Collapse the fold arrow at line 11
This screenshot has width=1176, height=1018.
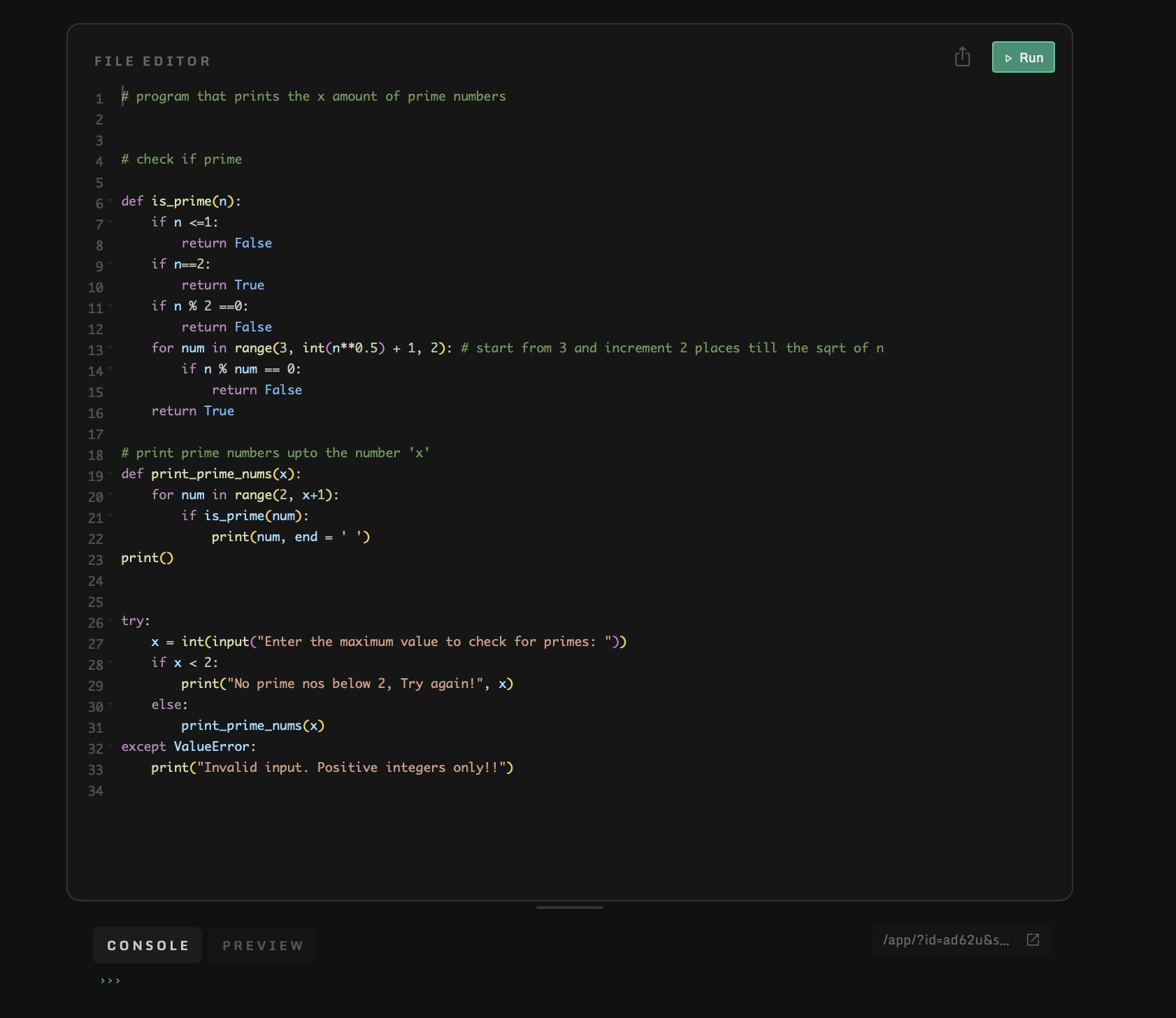pyautogui.click(x=110, y=306)
